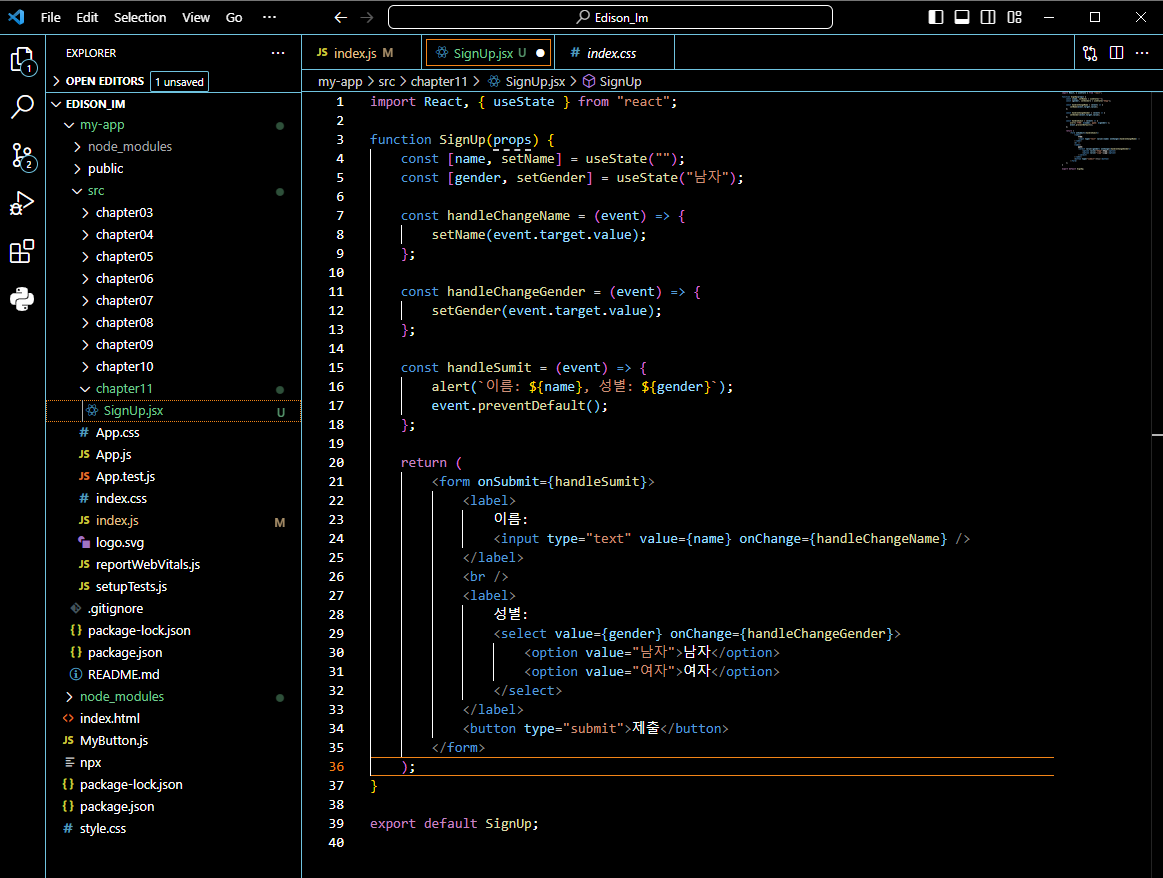The image size is (1163, 878).
Task: Open the Extensions view icon
Action: pos(22,251)
